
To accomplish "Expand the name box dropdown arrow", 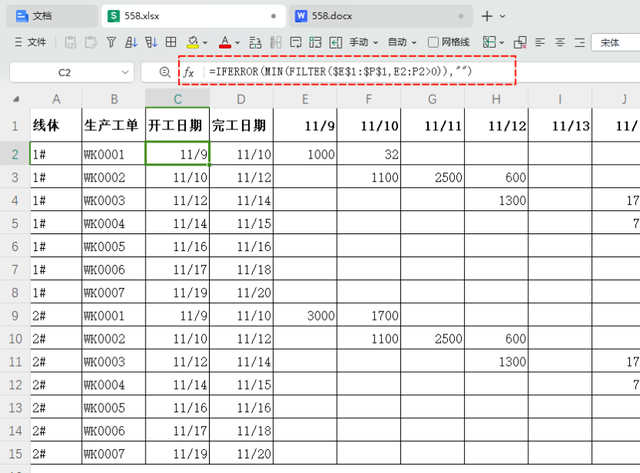I will coord(125,73).
